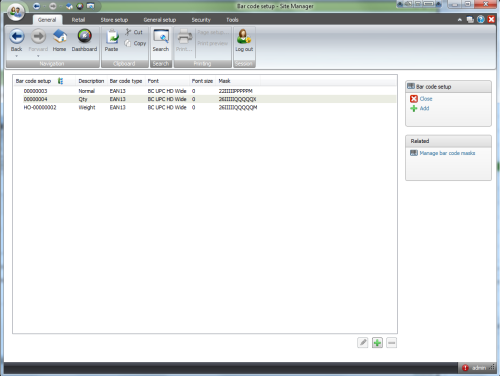
Task: Select the HO-00000002 Weight row
Action: pos(205,107)
